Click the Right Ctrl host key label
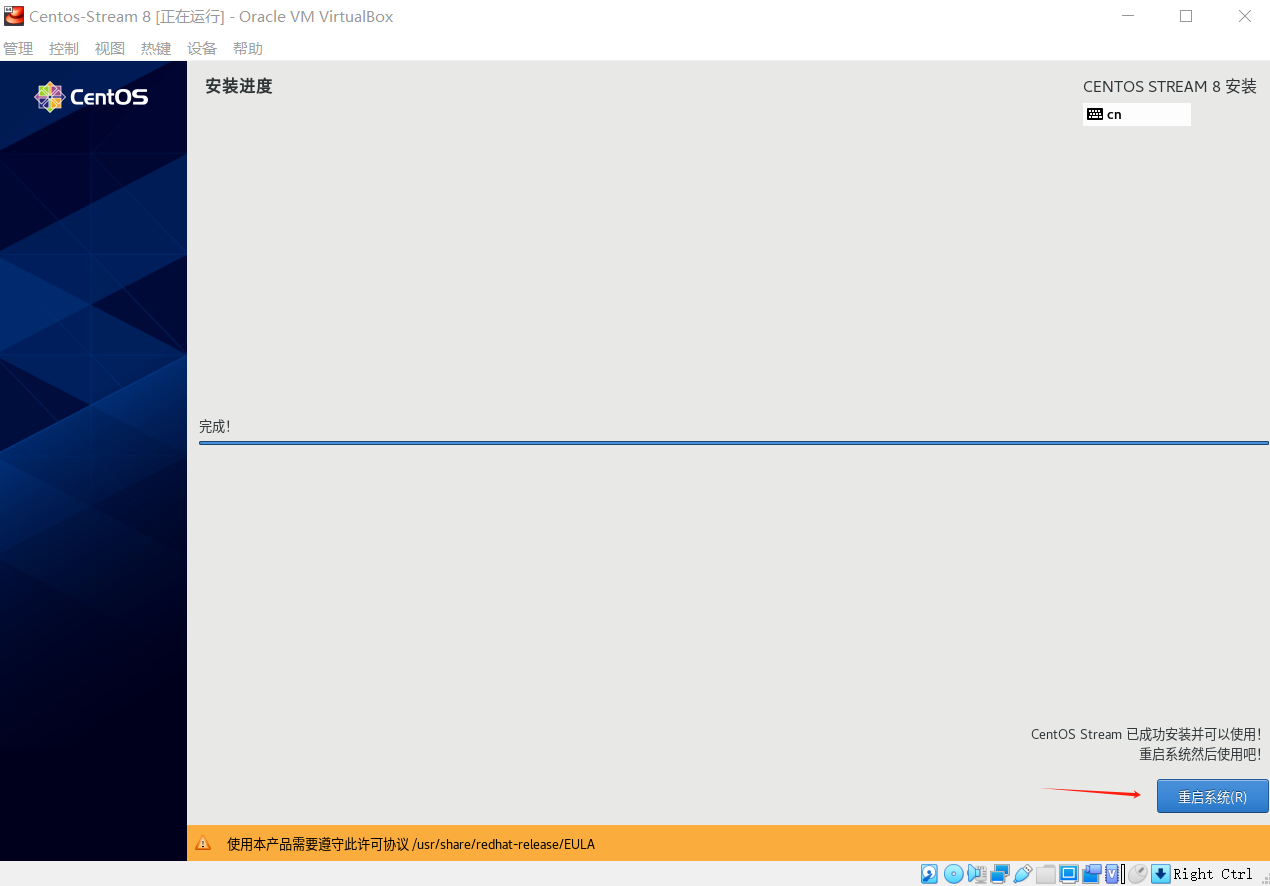 click(1213, 874)
